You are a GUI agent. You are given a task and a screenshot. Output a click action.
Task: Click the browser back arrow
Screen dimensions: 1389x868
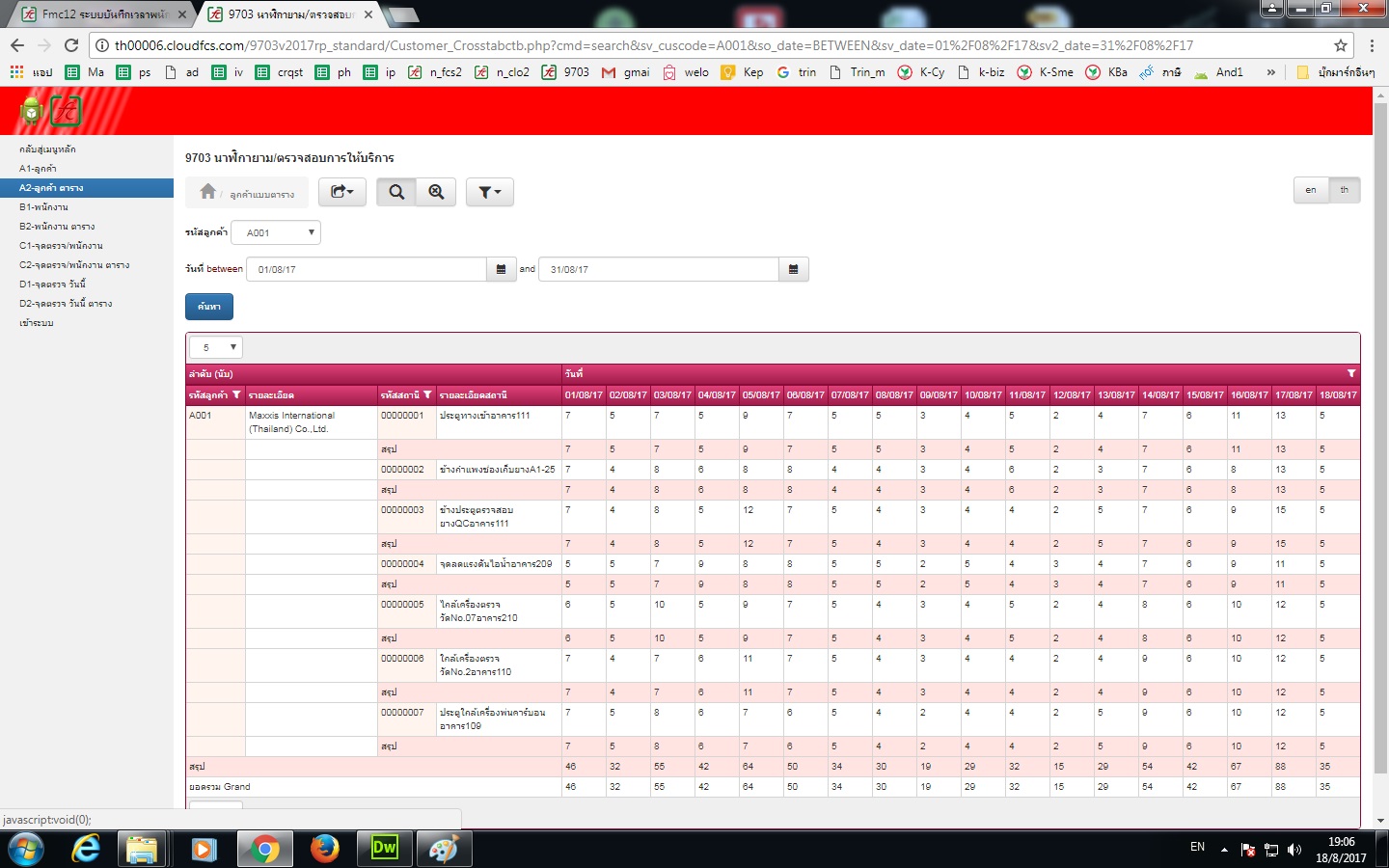[x=17, y=45]
